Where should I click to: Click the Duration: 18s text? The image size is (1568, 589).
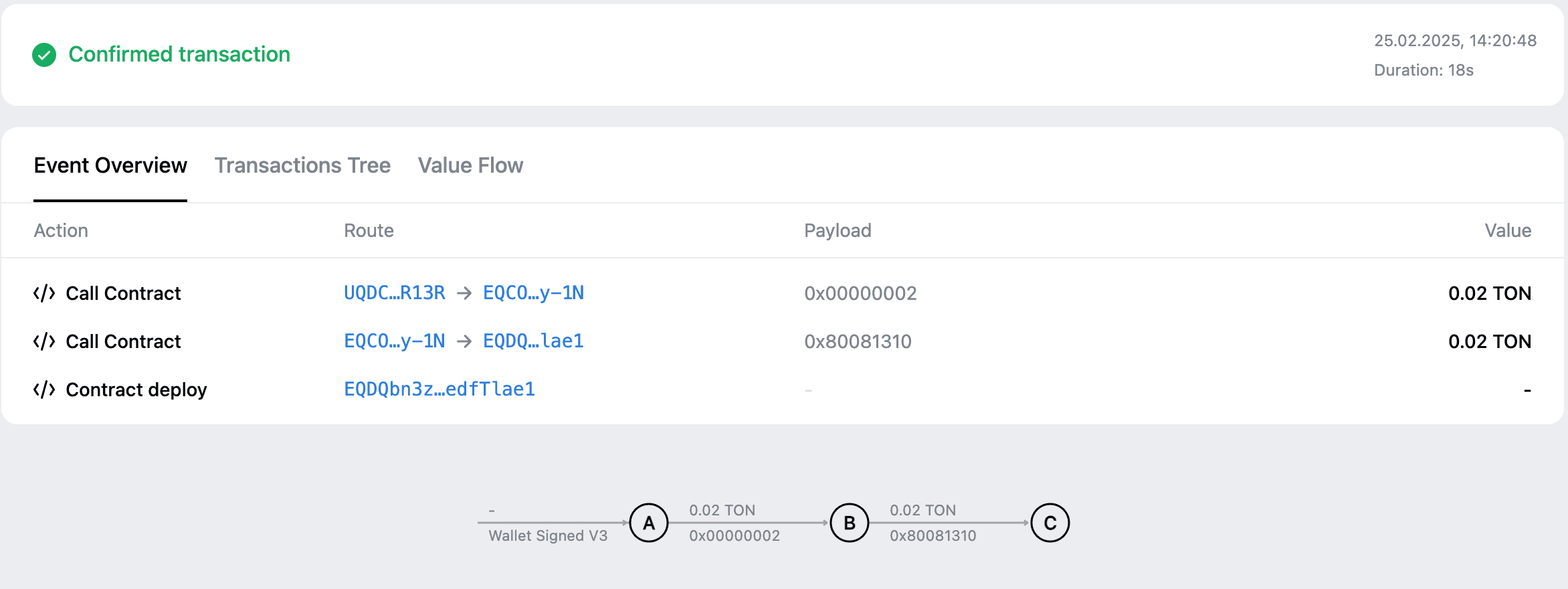(x=1424, y=70)
